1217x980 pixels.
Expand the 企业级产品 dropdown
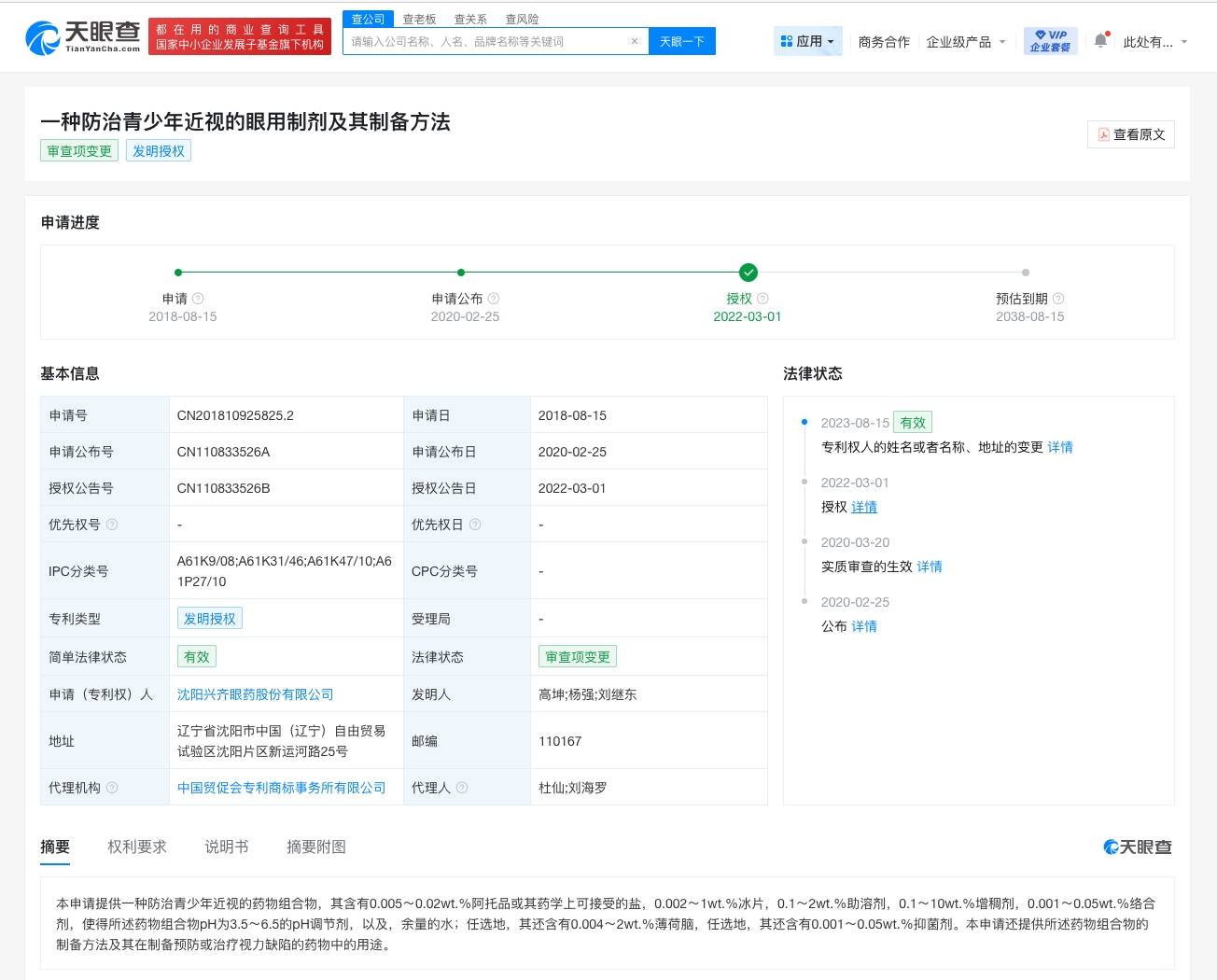click(965, 42)
